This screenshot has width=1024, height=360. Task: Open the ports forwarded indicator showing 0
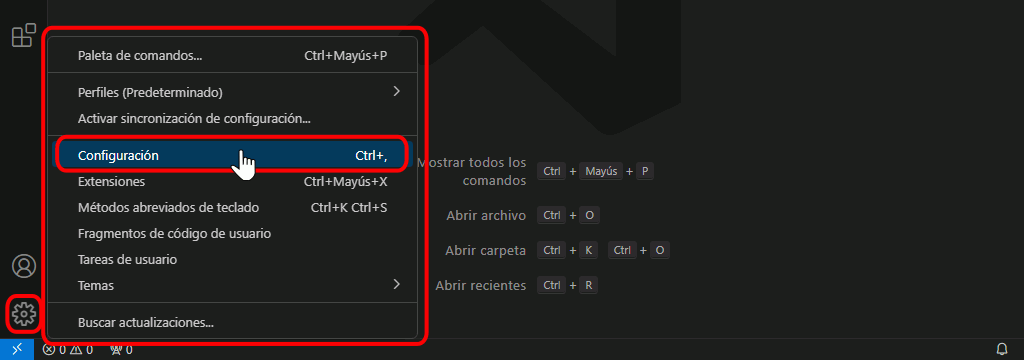(121, 350)
